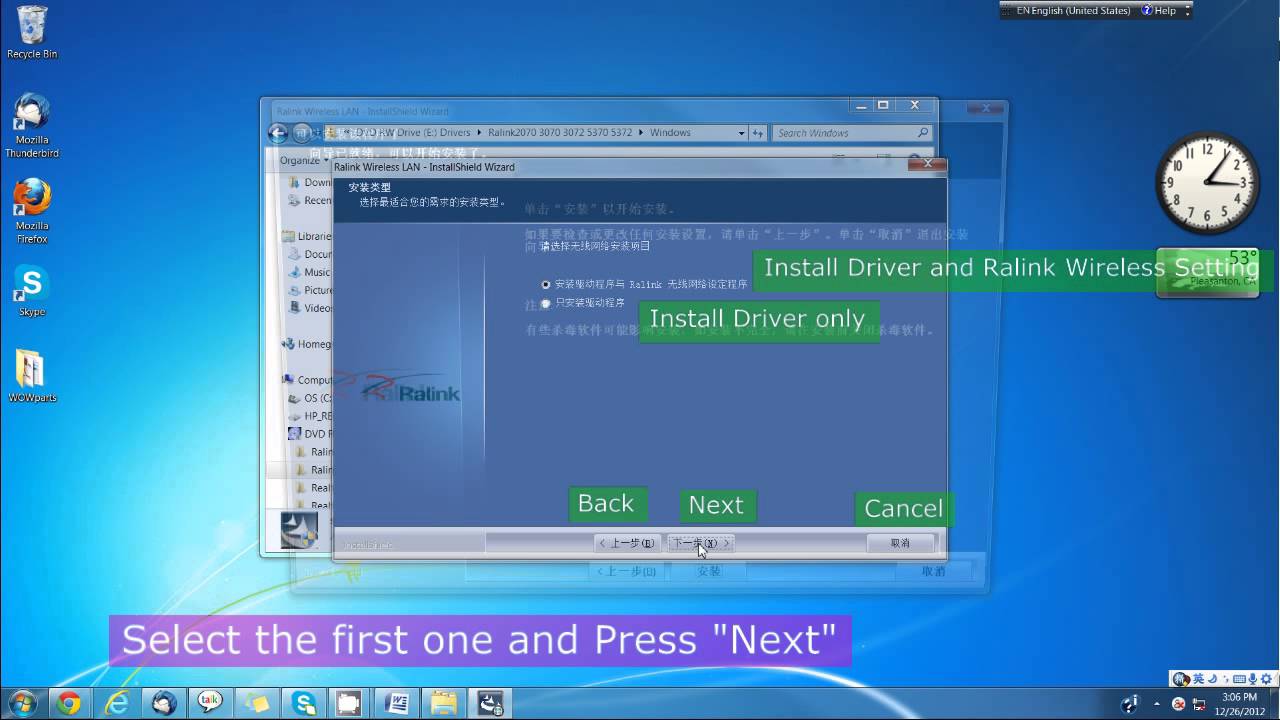
Task: Select Libraries in Explorer navigation pane
Action: [308, 237]
